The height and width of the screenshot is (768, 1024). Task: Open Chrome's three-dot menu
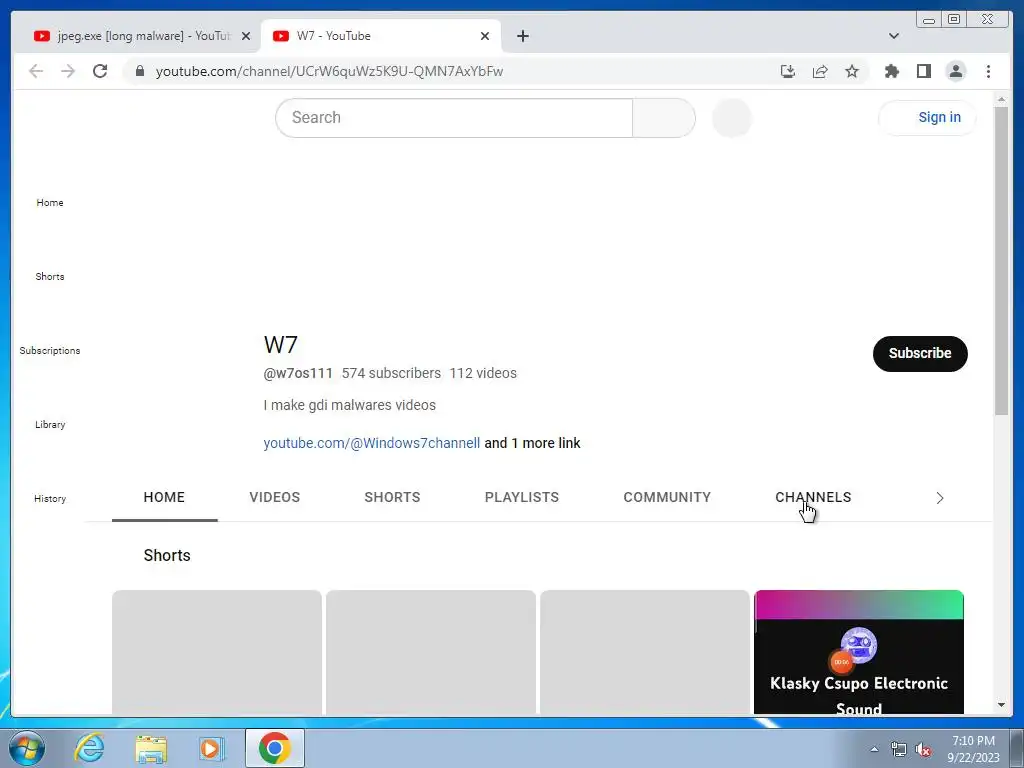pos(988,71)
